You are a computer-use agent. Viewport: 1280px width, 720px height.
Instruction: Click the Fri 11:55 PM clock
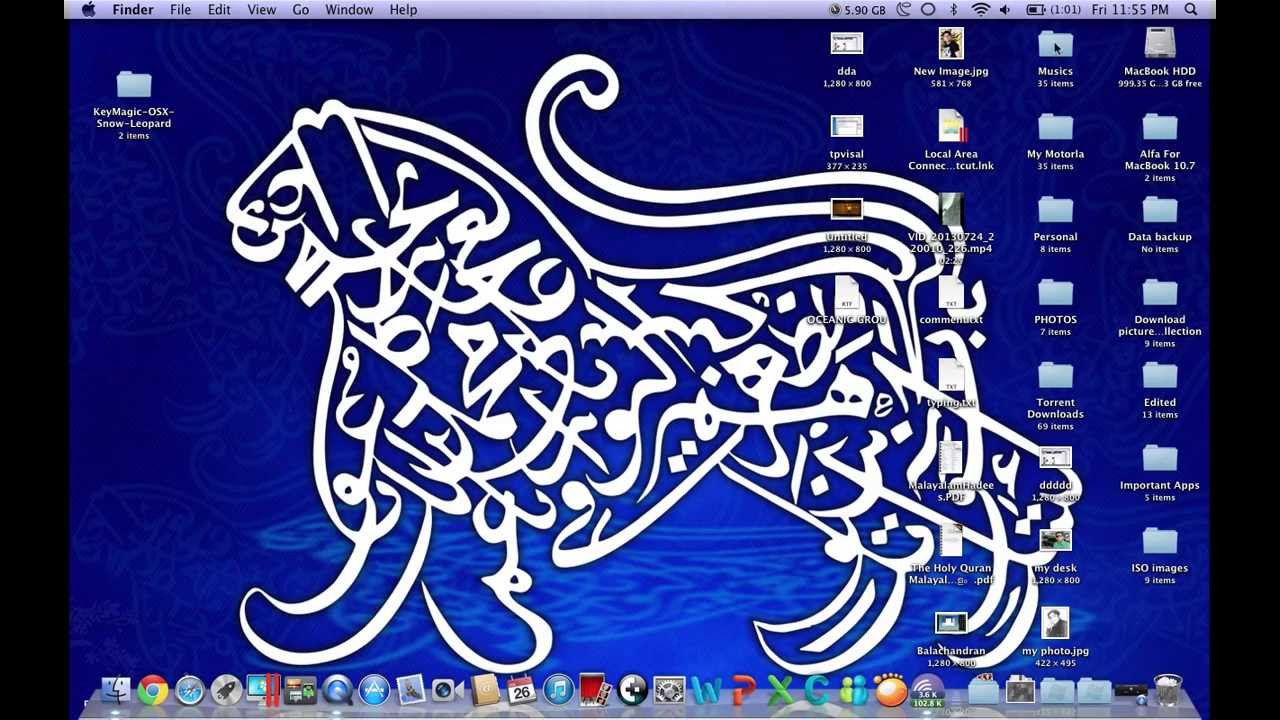click(x=1130, y=9)
